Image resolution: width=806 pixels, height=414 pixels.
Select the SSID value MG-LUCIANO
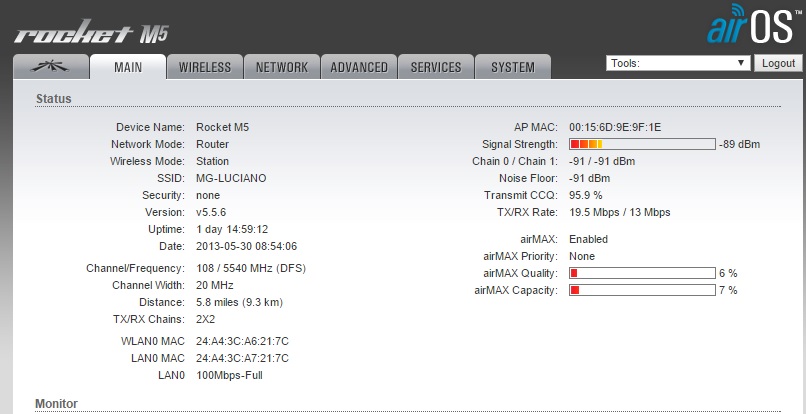coord(231,178)
